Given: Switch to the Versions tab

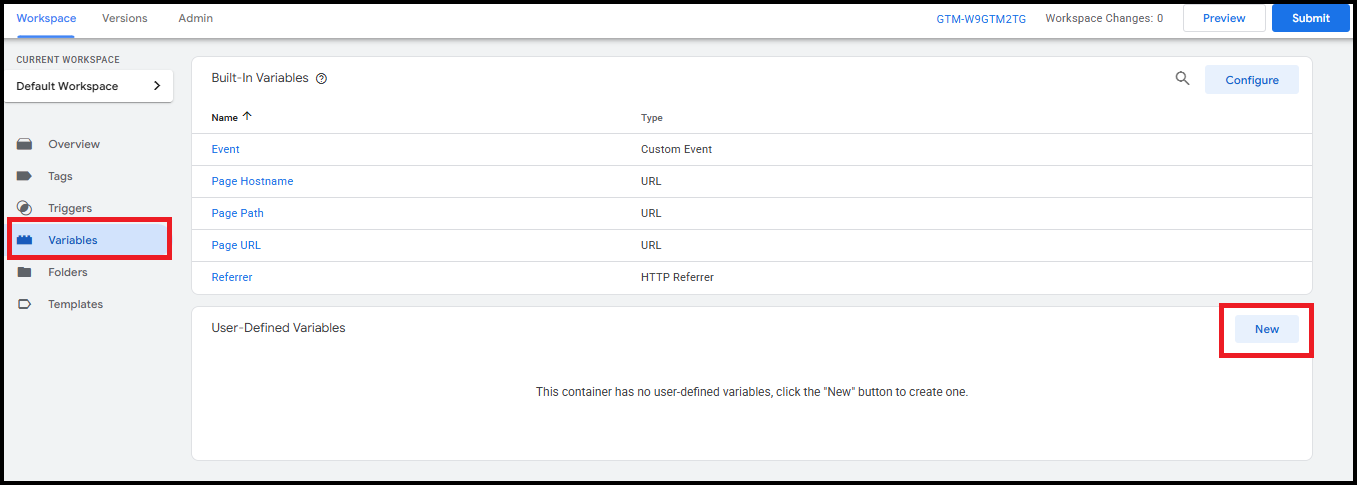Looking at the screenshot, I should pyautogui.click(x=125, y=18).
